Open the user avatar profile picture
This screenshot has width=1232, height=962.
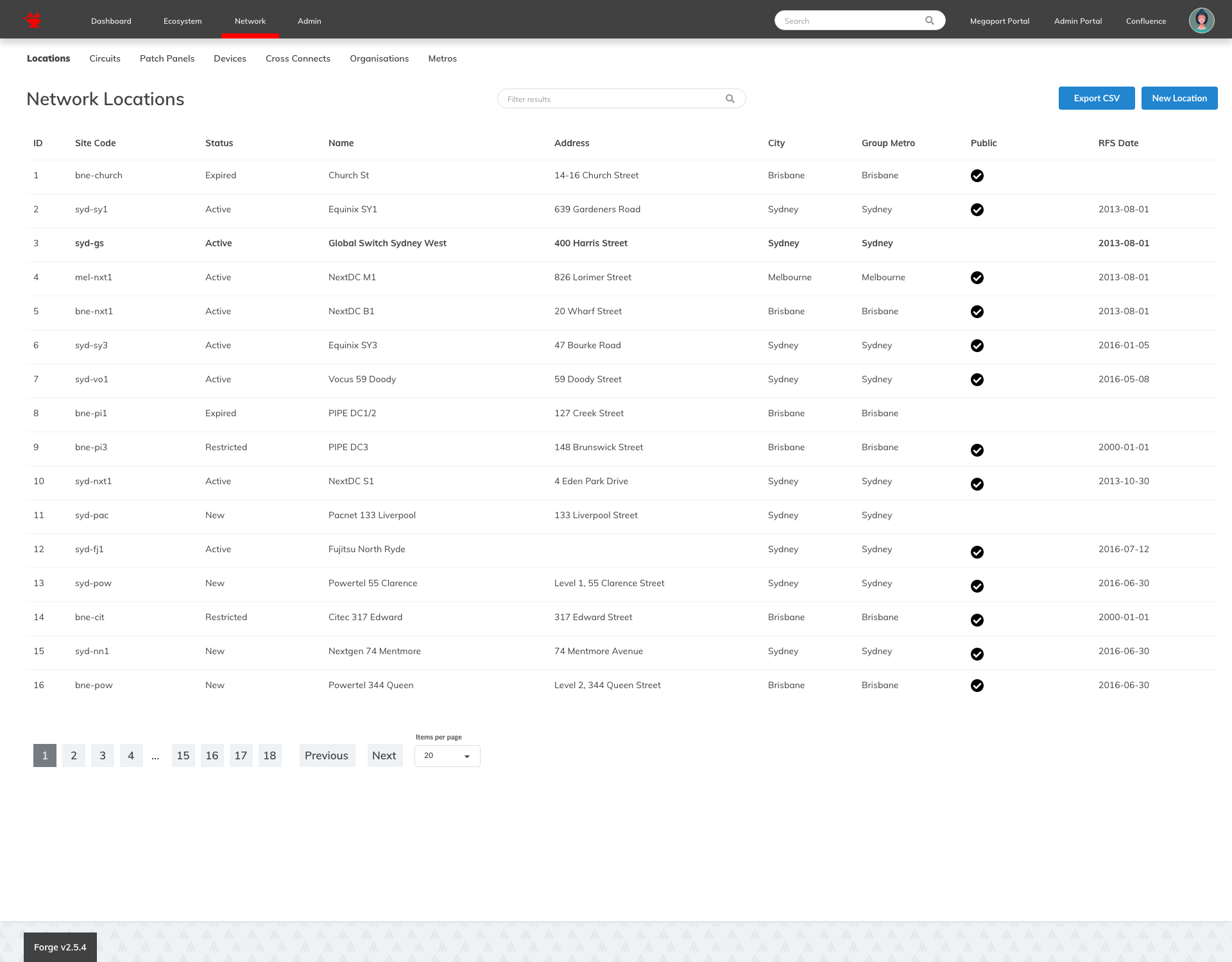1201,21
